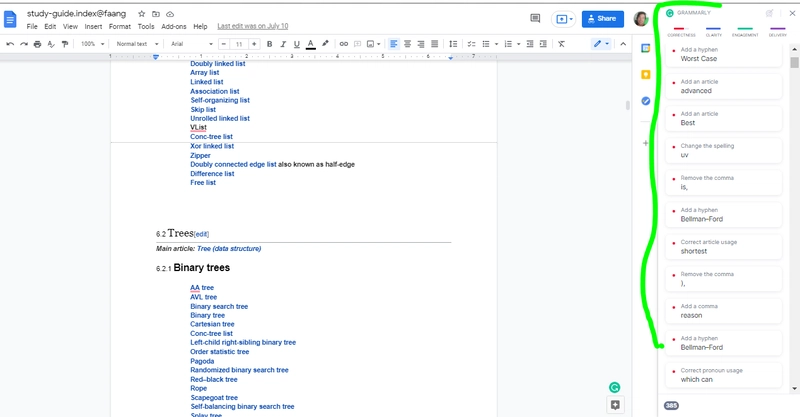Increase the paragraph indent

[x=543, y=44]
